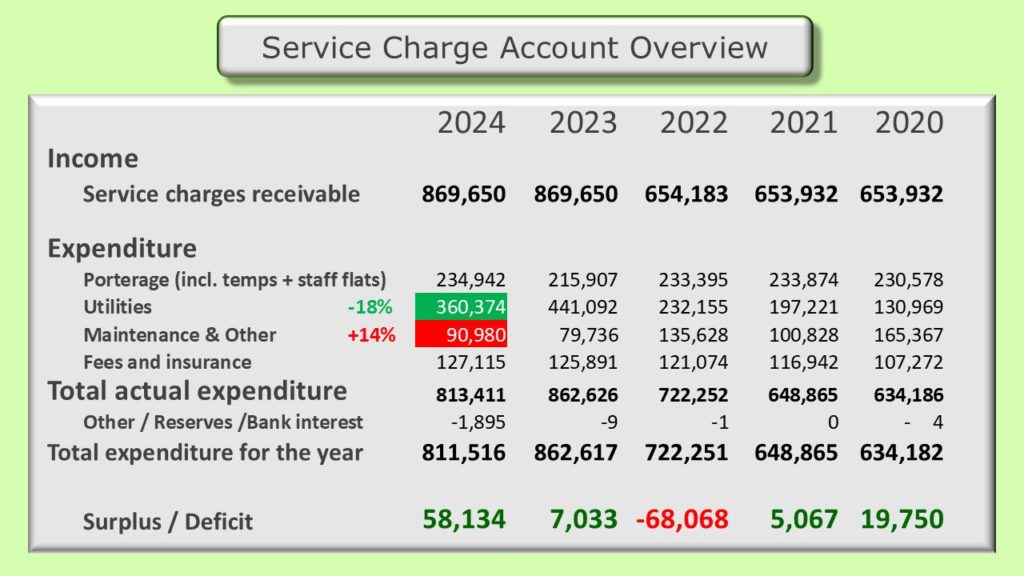The height and width of the screenshot is (576, 1024).
Task: Click the Total actual expenditure heading
Action: 197,392
